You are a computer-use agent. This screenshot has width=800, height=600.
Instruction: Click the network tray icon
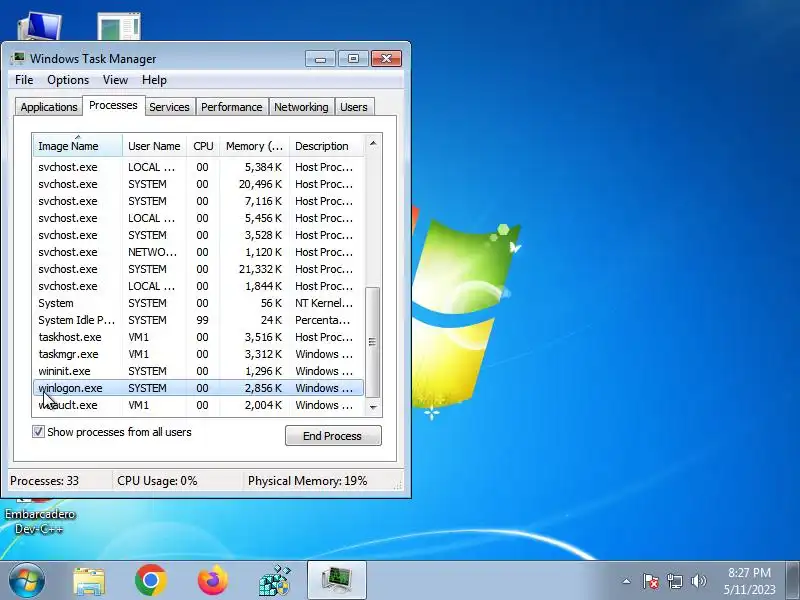tap(675, 581)
